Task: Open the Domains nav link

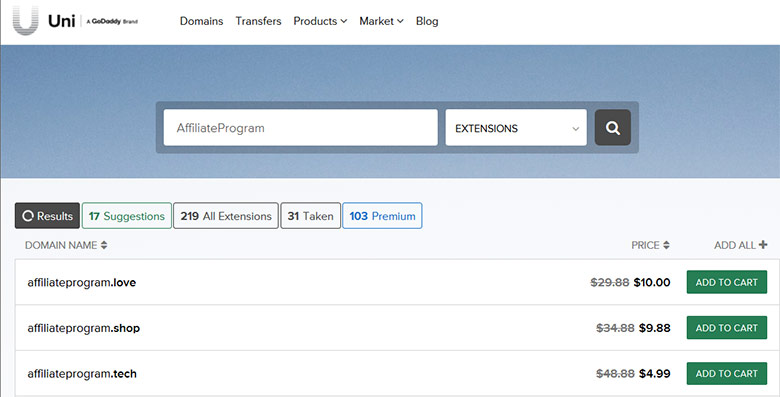Action: (x=201, y=21)
